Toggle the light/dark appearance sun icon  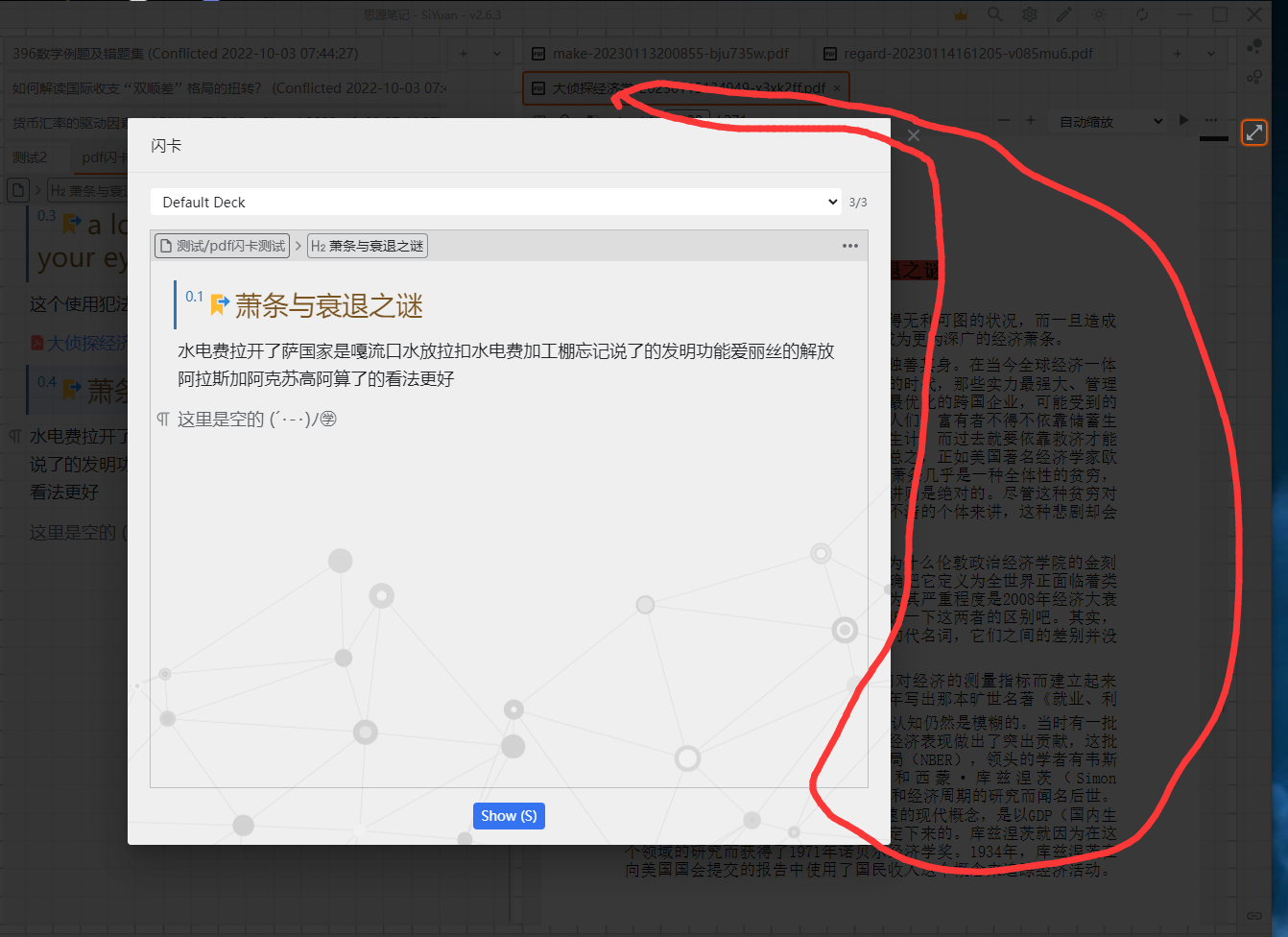coord(1099,15)
